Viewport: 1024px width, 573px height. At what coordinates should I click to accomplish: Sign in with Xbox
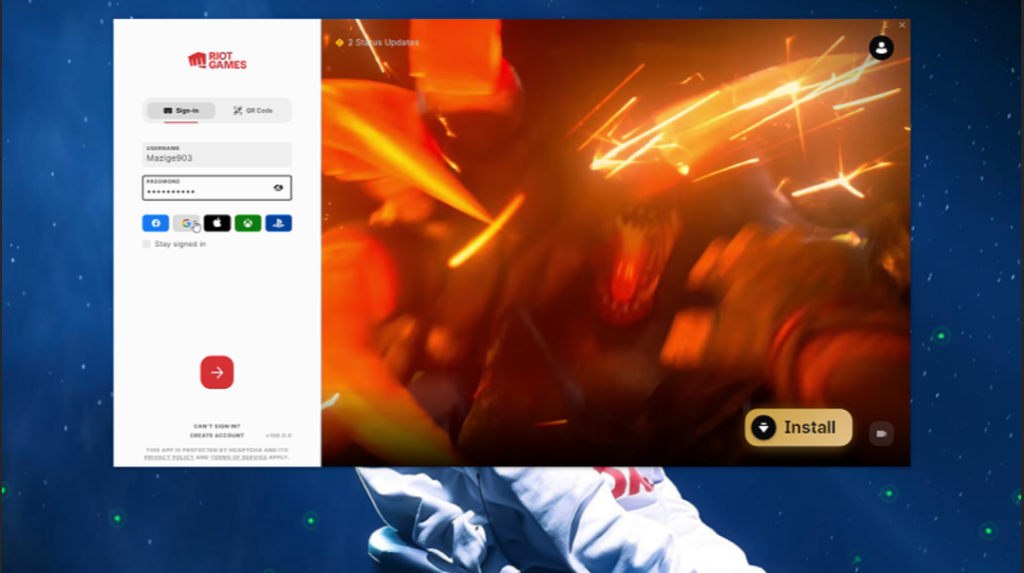[x=248, y=223]
